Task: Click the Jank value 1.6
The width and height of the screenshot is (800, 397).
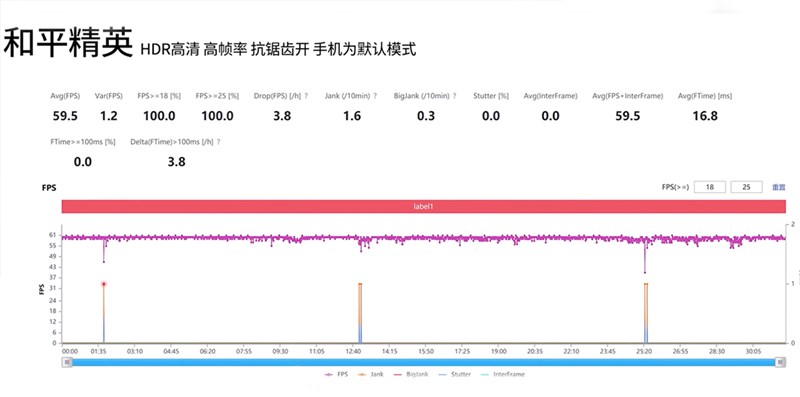Action: [352, 116]
